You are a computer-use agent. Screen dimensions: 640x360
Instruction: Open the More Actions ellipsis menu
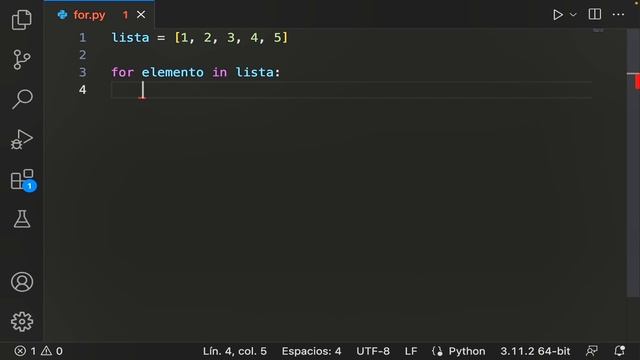(x=618, y=14)
